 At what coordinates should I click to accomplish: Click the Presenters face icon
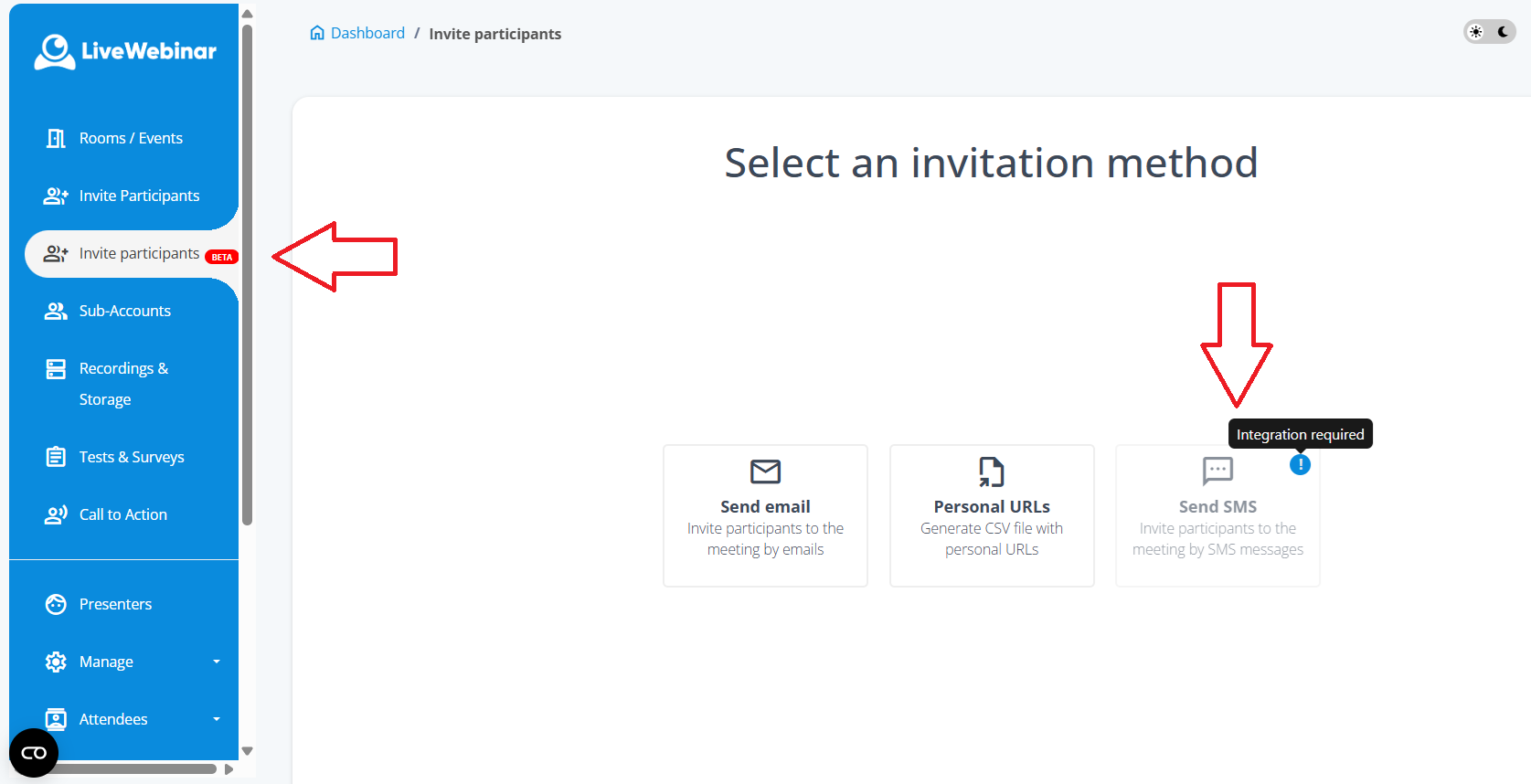[x=56, y=604]
